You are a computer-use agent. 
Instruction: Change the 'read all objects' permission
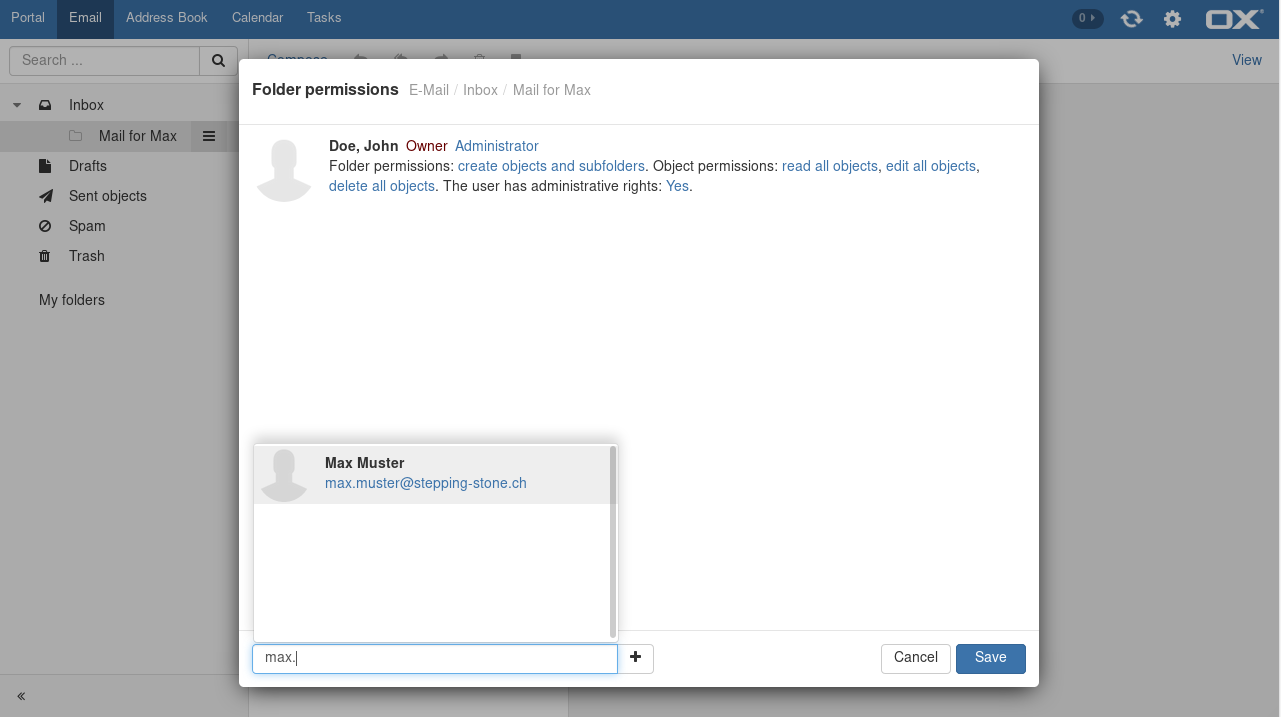(x=829, y=166)
